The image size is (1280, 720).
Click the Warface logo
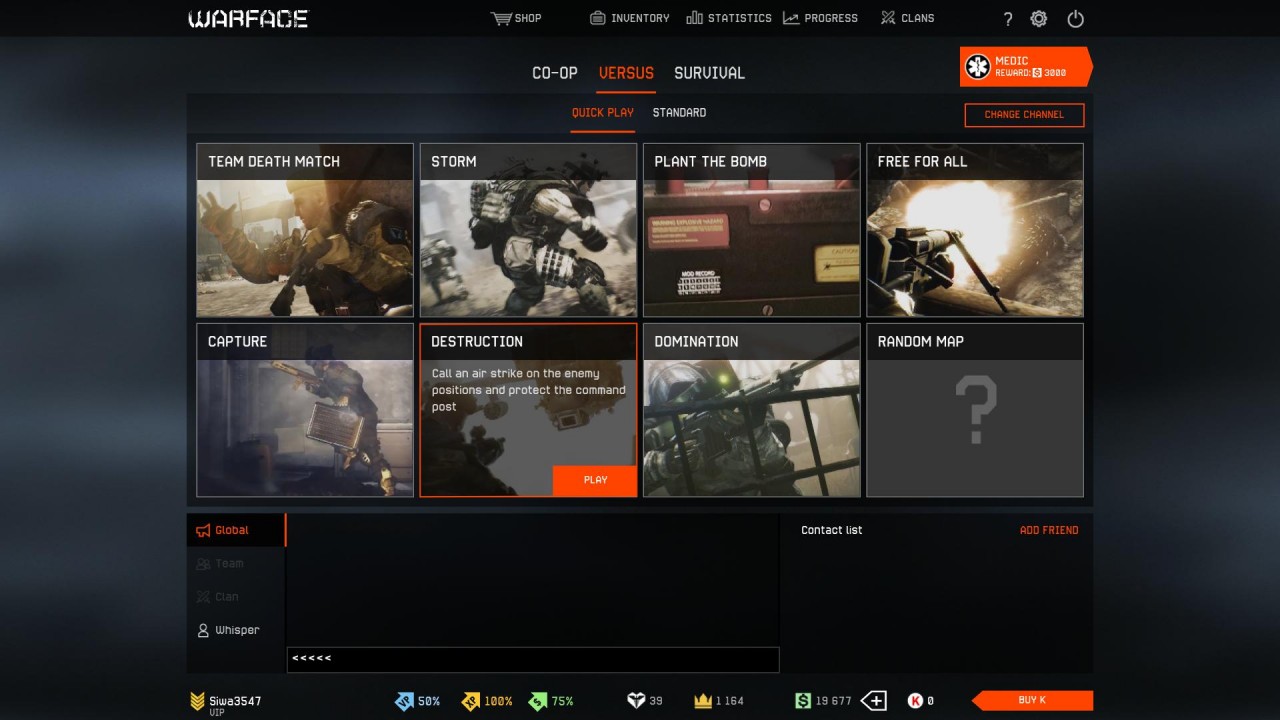[x=248, y=19]
